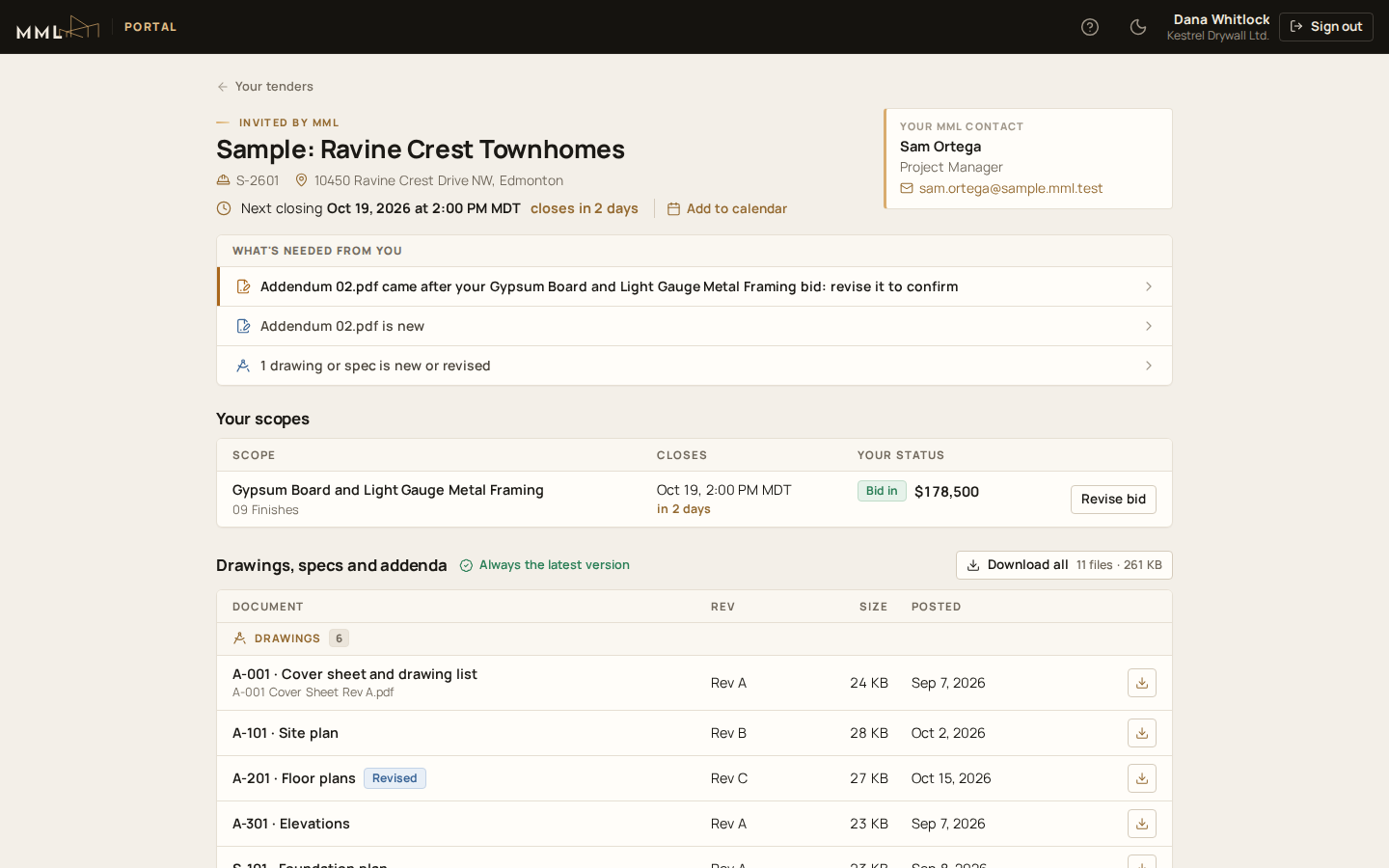Download A-001 Cover sheet file
1389x868 pixels.
(x=1142, y=683)
